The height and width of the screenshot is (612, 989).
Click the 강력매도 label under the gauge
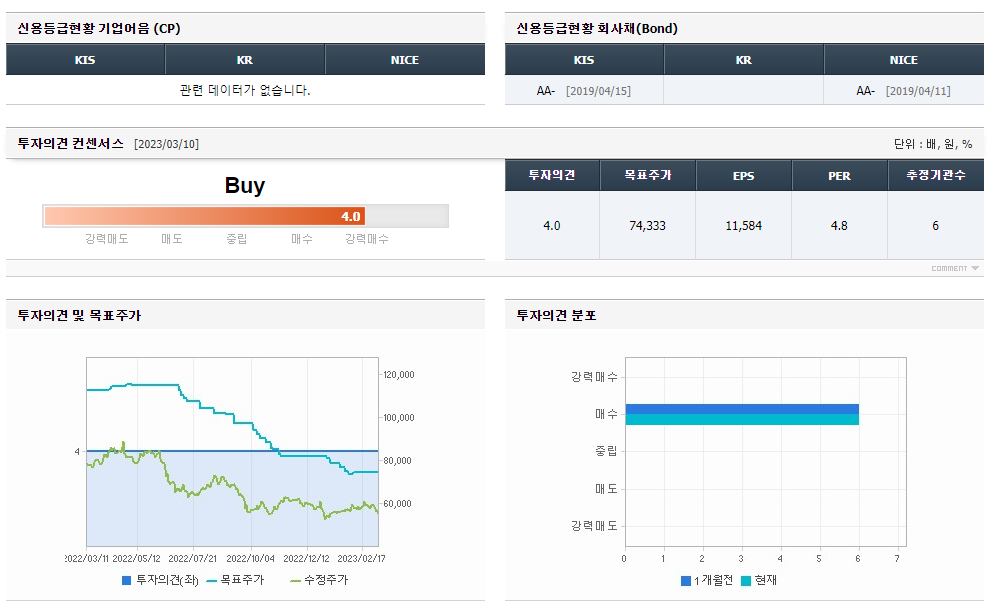[x=107, y=238]
